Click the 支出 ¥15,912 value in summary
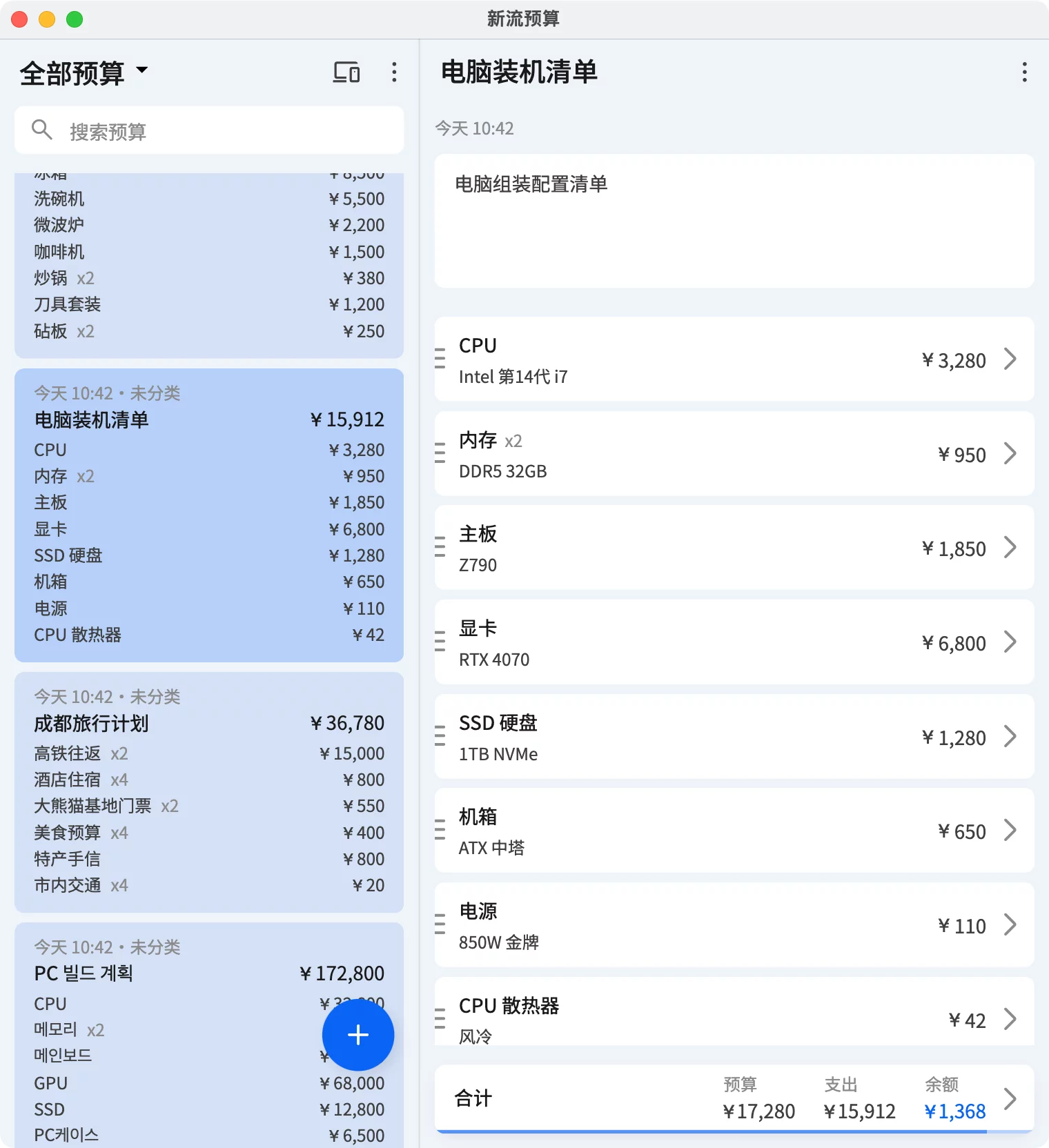Viewport: 1049px width, 1148px height. point(859,1111)
